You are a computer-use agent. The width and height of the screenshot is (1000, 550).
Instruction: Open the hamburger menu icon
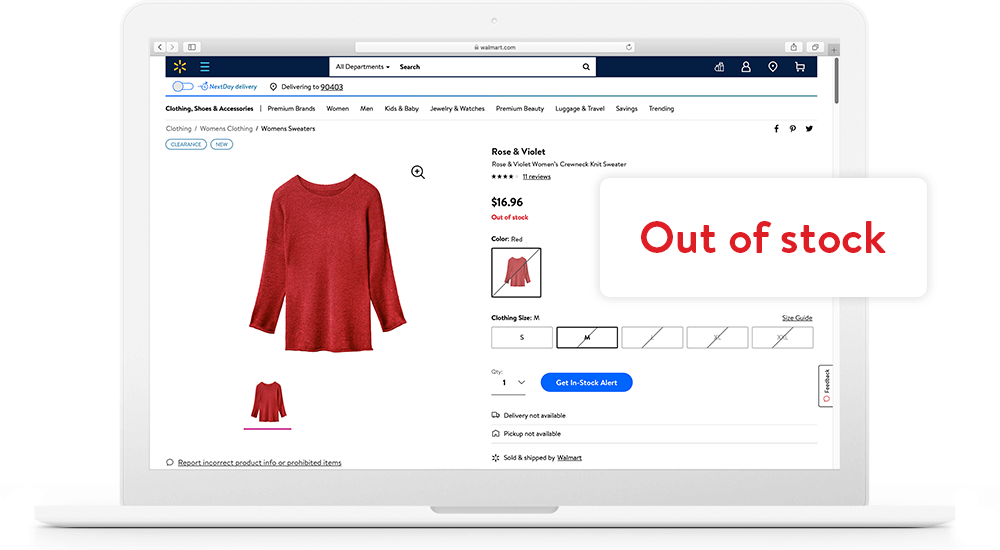point(205,67)
